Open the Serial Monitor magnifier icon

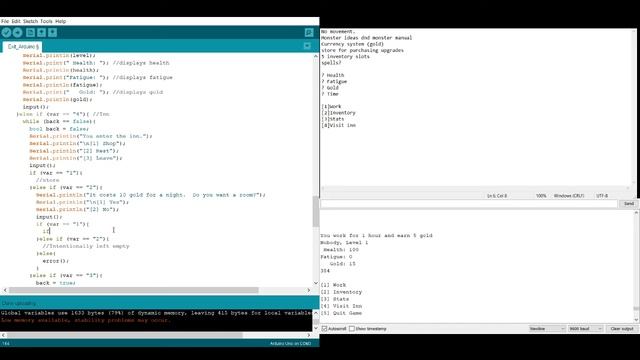click(309, 33)
